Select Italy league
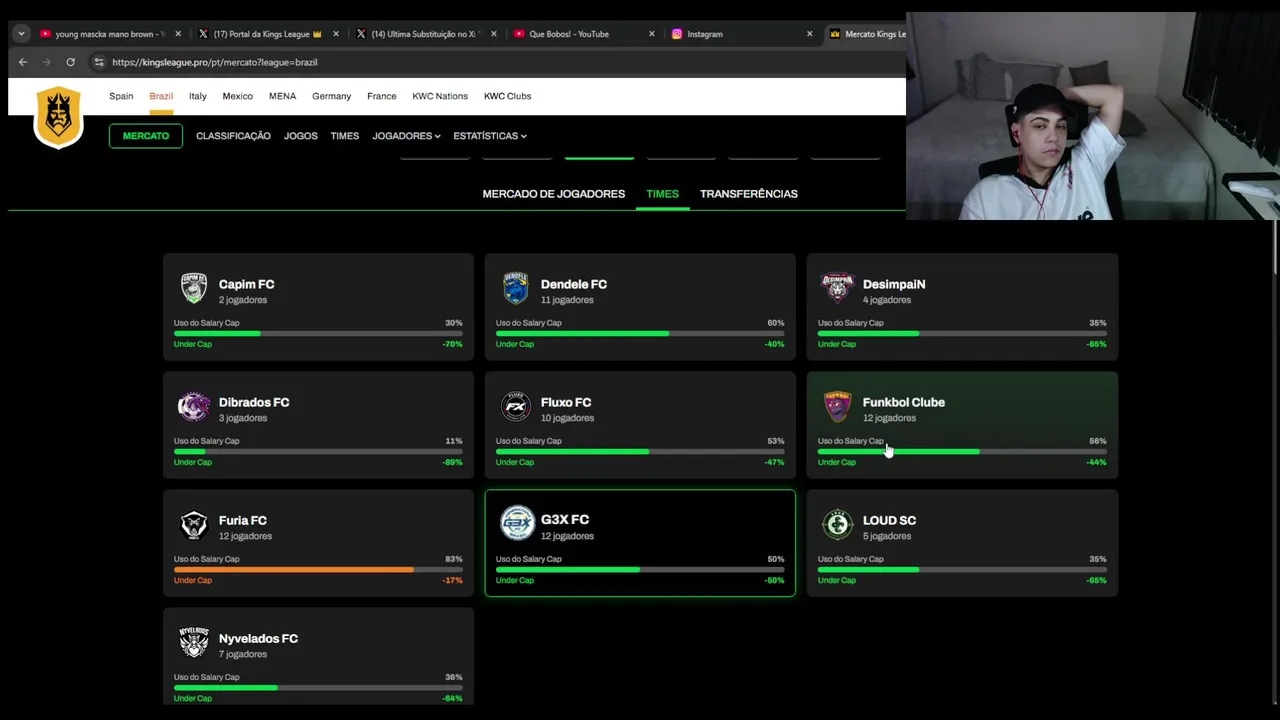This screenshot has height=720, width=1280. 198,96
